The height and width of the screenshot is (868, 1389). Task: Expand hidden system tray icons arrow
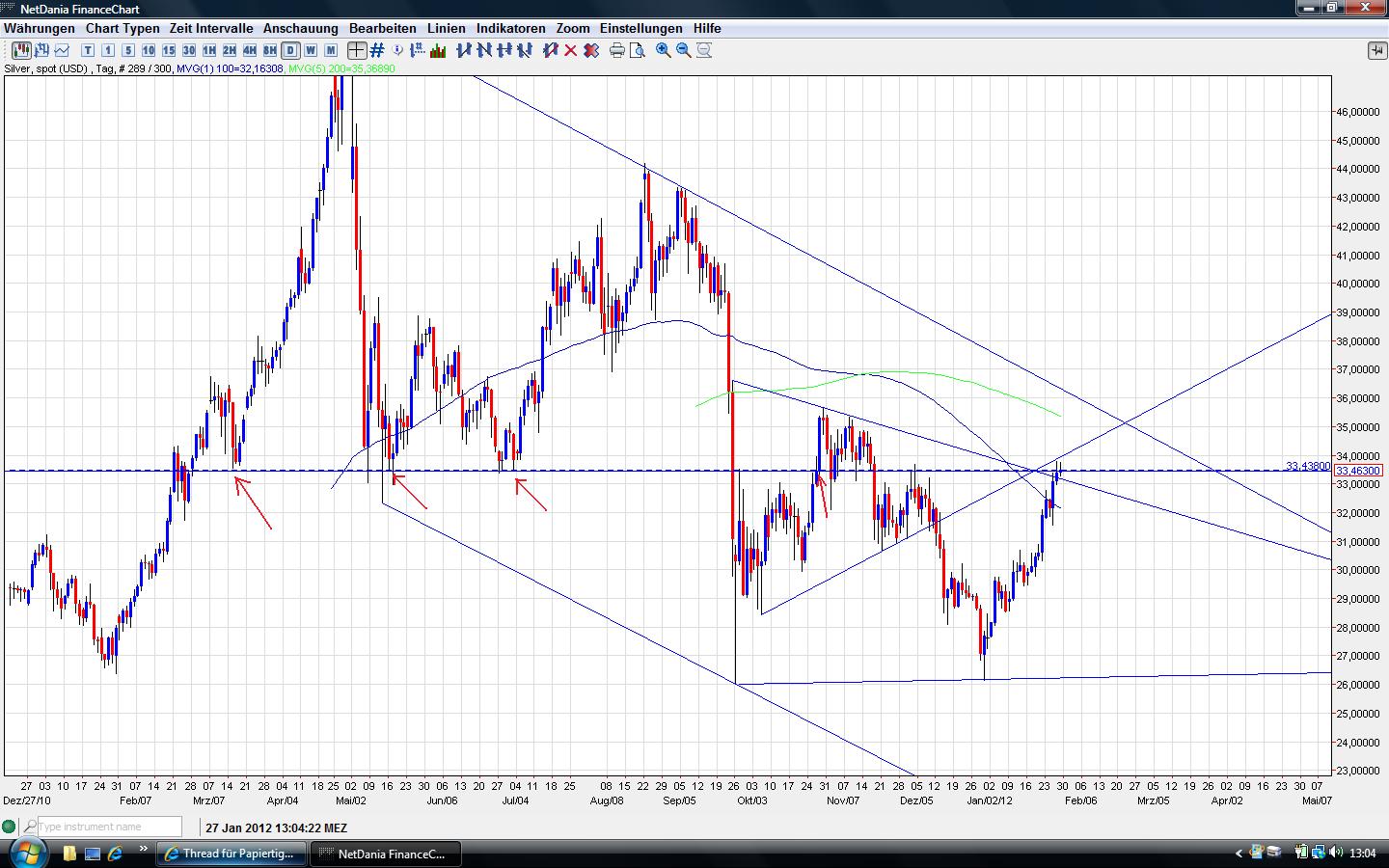[1239, 853]
